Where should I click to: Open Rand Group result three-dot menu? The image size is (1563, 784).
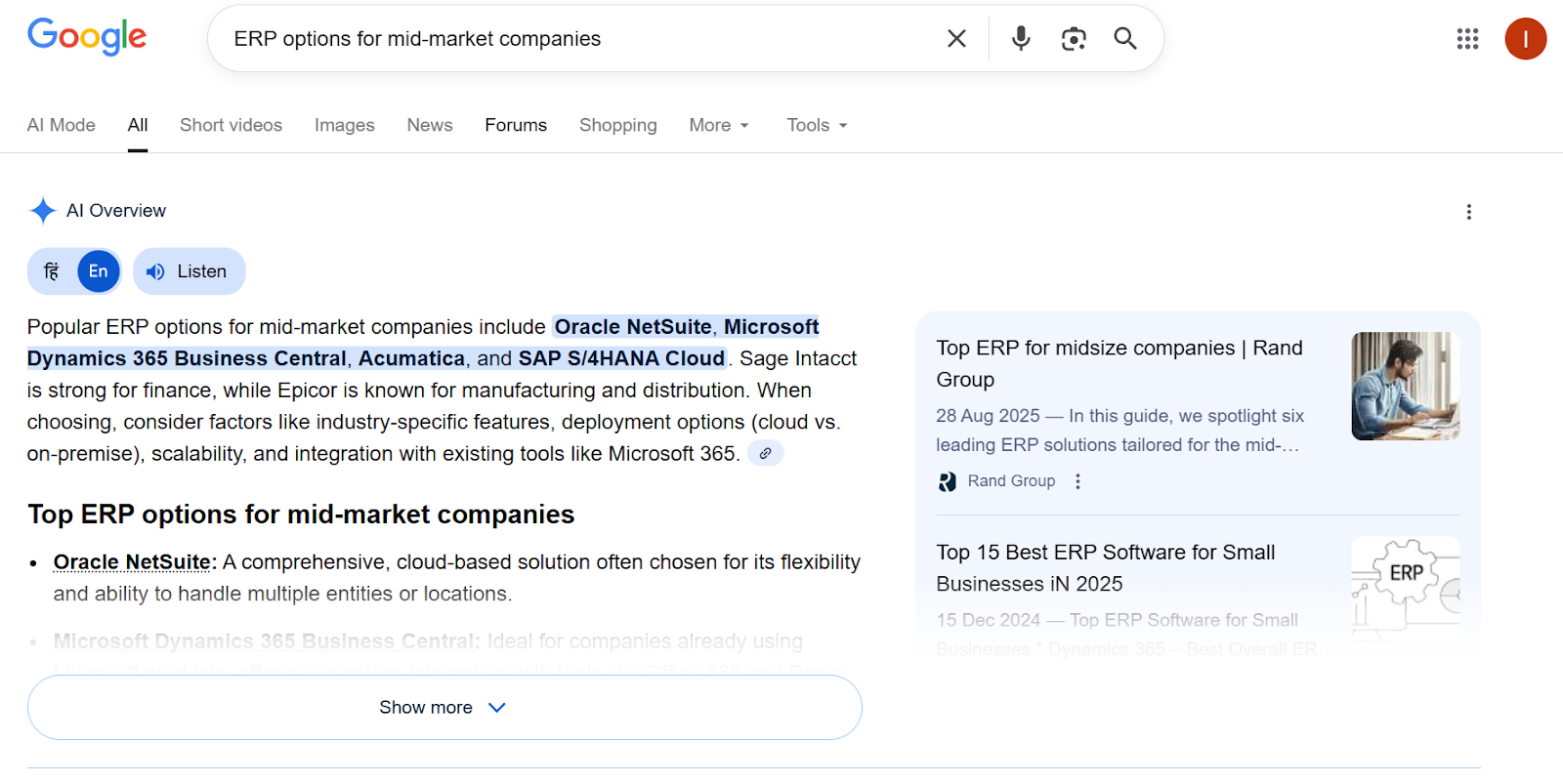tap(1077, 481)
